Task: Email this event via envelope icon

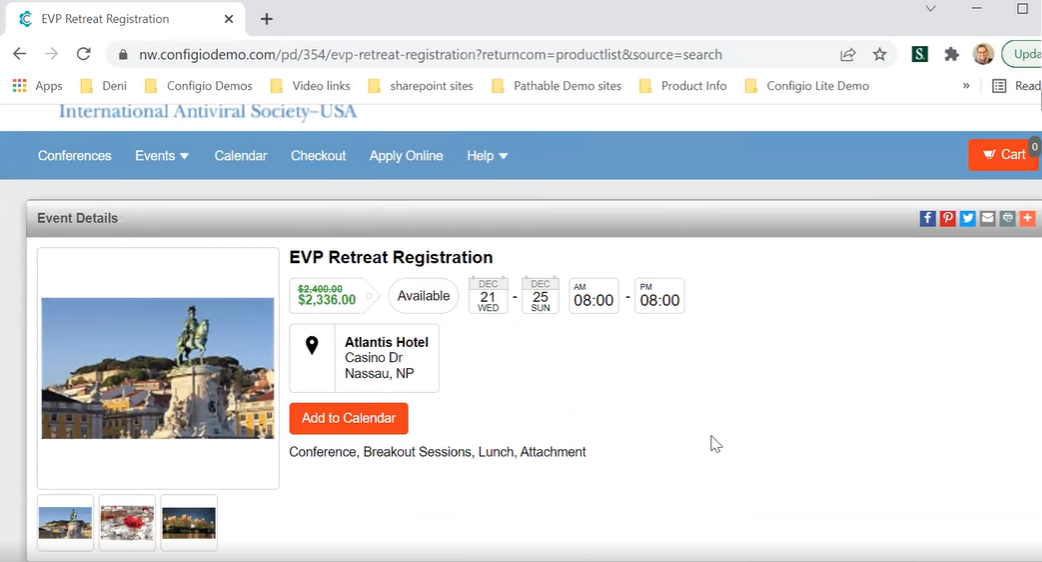Action: 988,218
